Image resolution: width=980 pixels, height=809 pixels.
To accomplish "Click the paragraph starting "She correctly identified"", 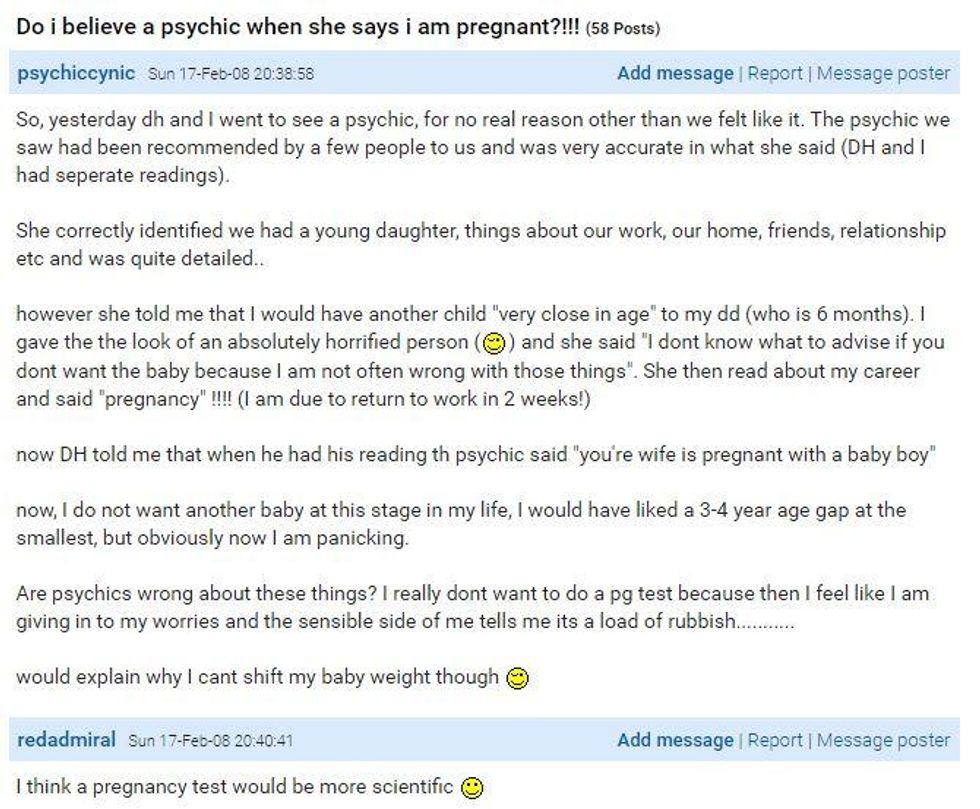I will (x=481, y=244).
